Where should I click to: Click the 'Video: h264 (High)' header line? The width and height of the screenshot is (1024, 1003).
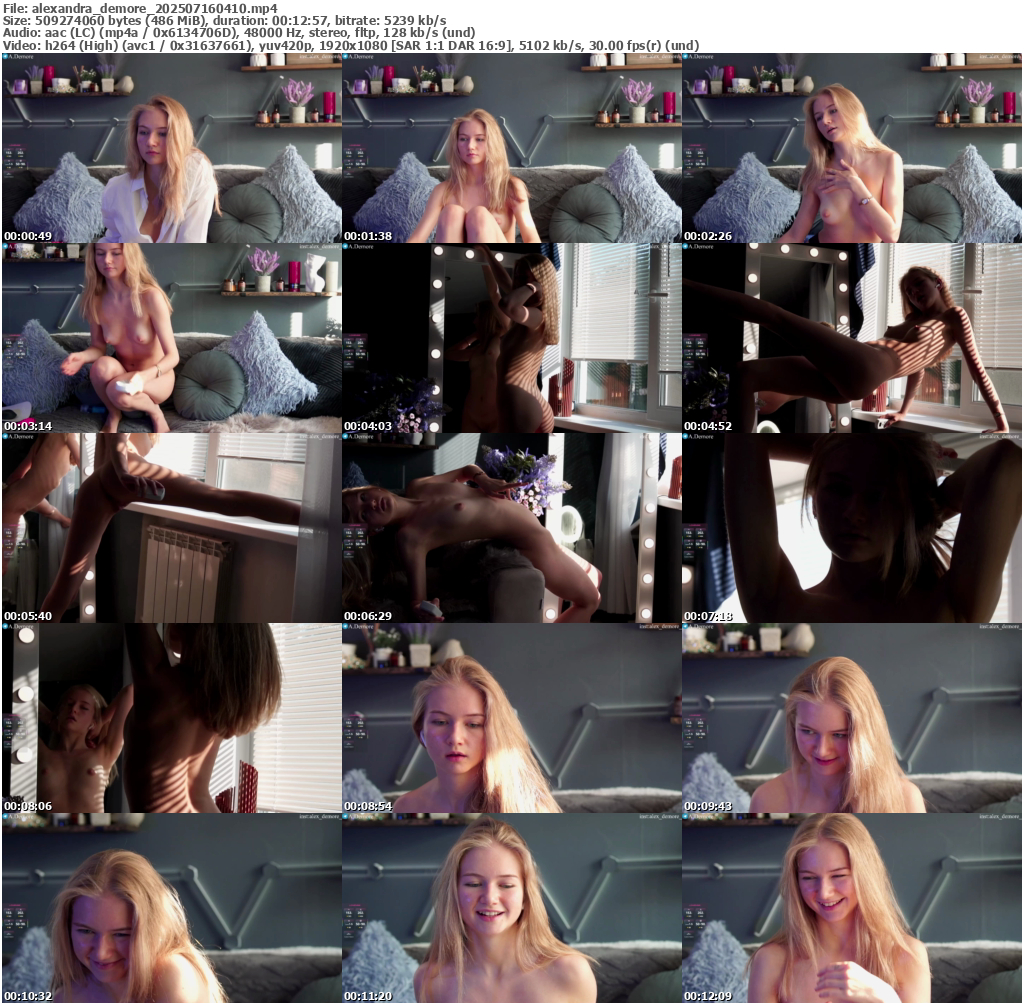(x=351, y=46)
